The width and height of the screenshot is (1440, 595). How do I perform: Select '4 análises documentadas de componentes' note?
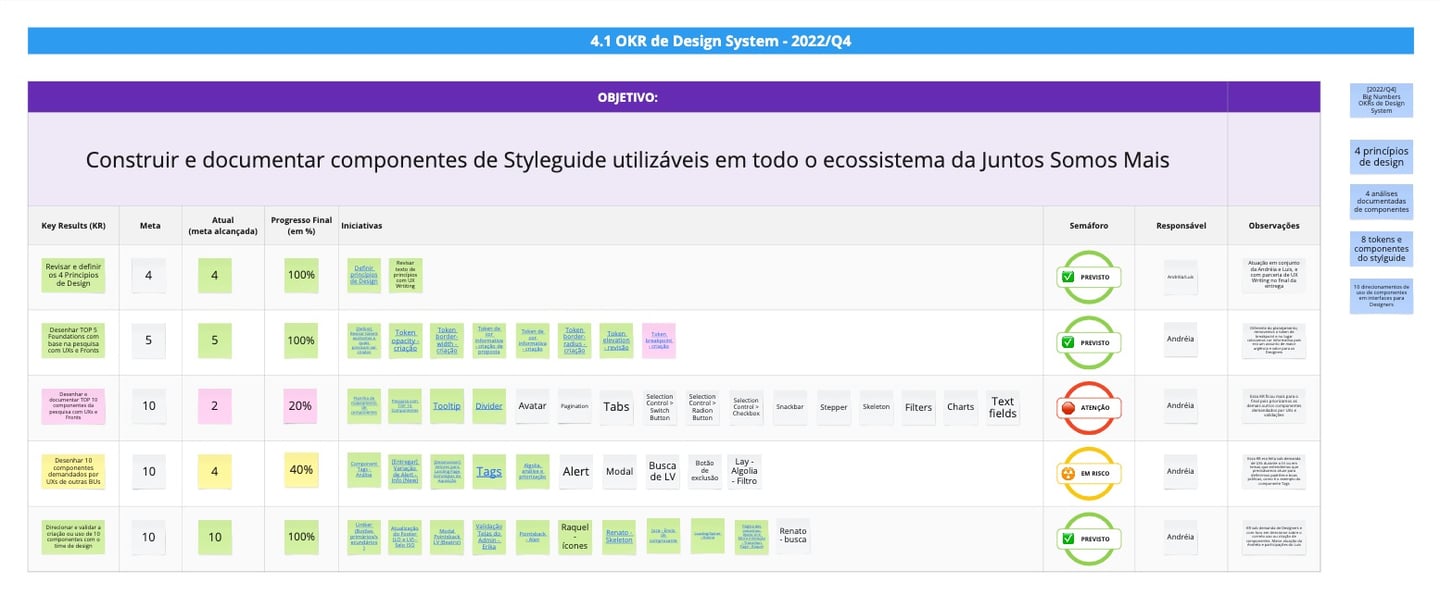click(1381, 201)
